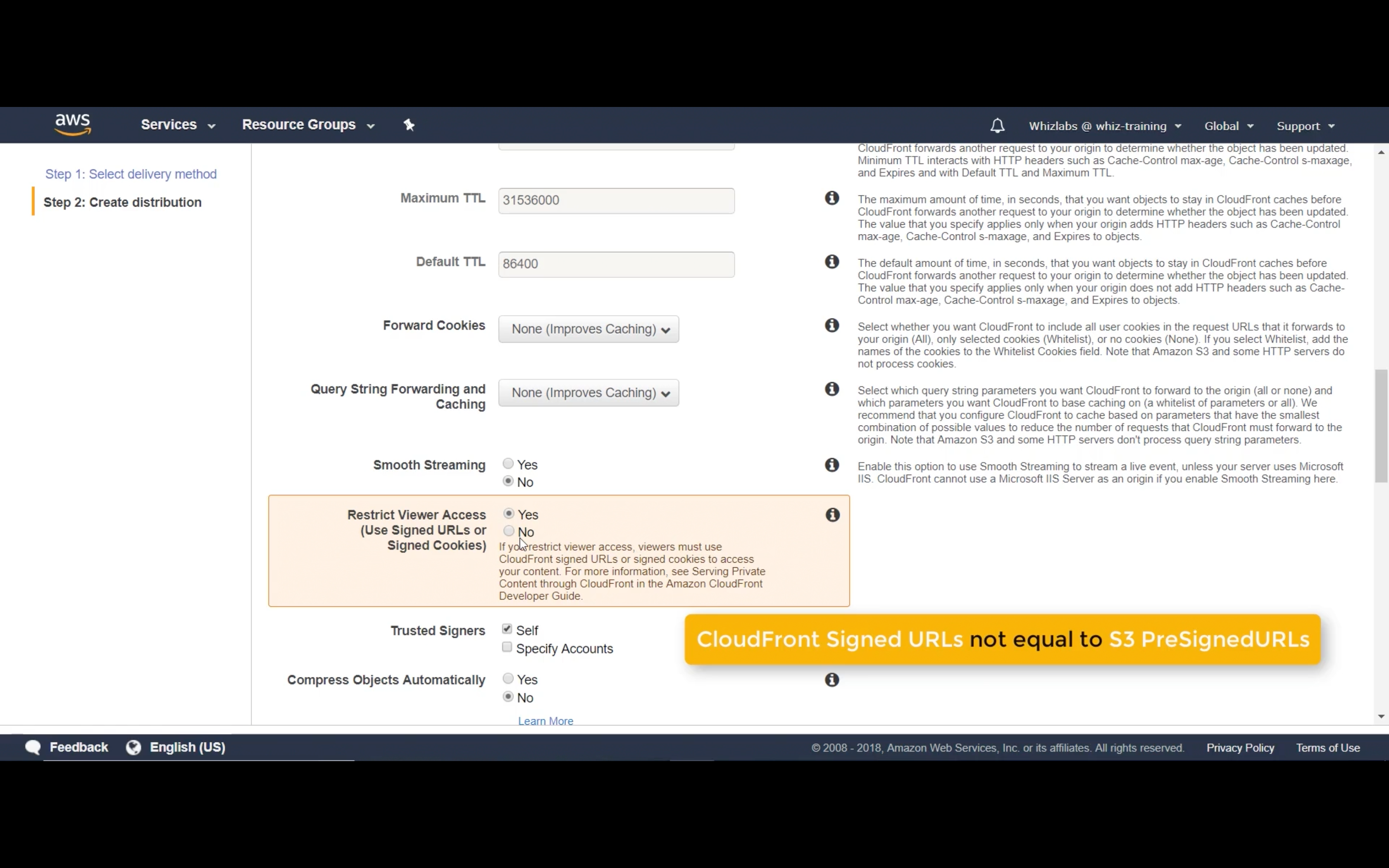This screenshot has width=1389, height=868.
Task: Open the notifications bell icon
Action: [997, 126]
